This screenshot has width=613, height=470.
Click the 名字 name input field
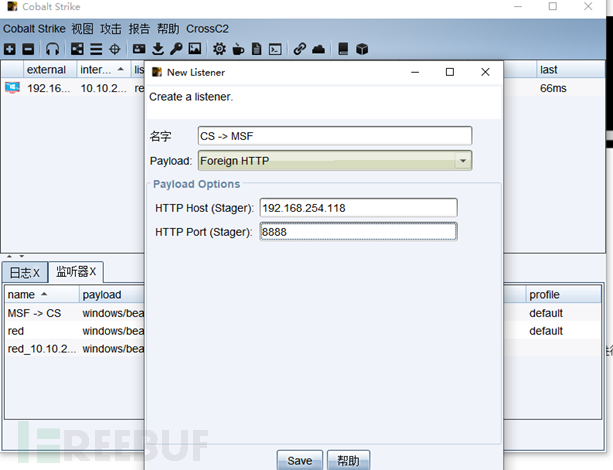click(335, 136)
